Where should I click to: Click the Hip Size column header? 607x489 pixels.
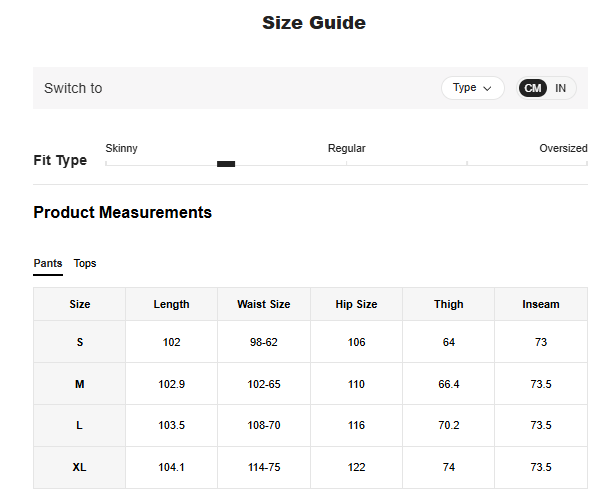click(x=356, y=304)
